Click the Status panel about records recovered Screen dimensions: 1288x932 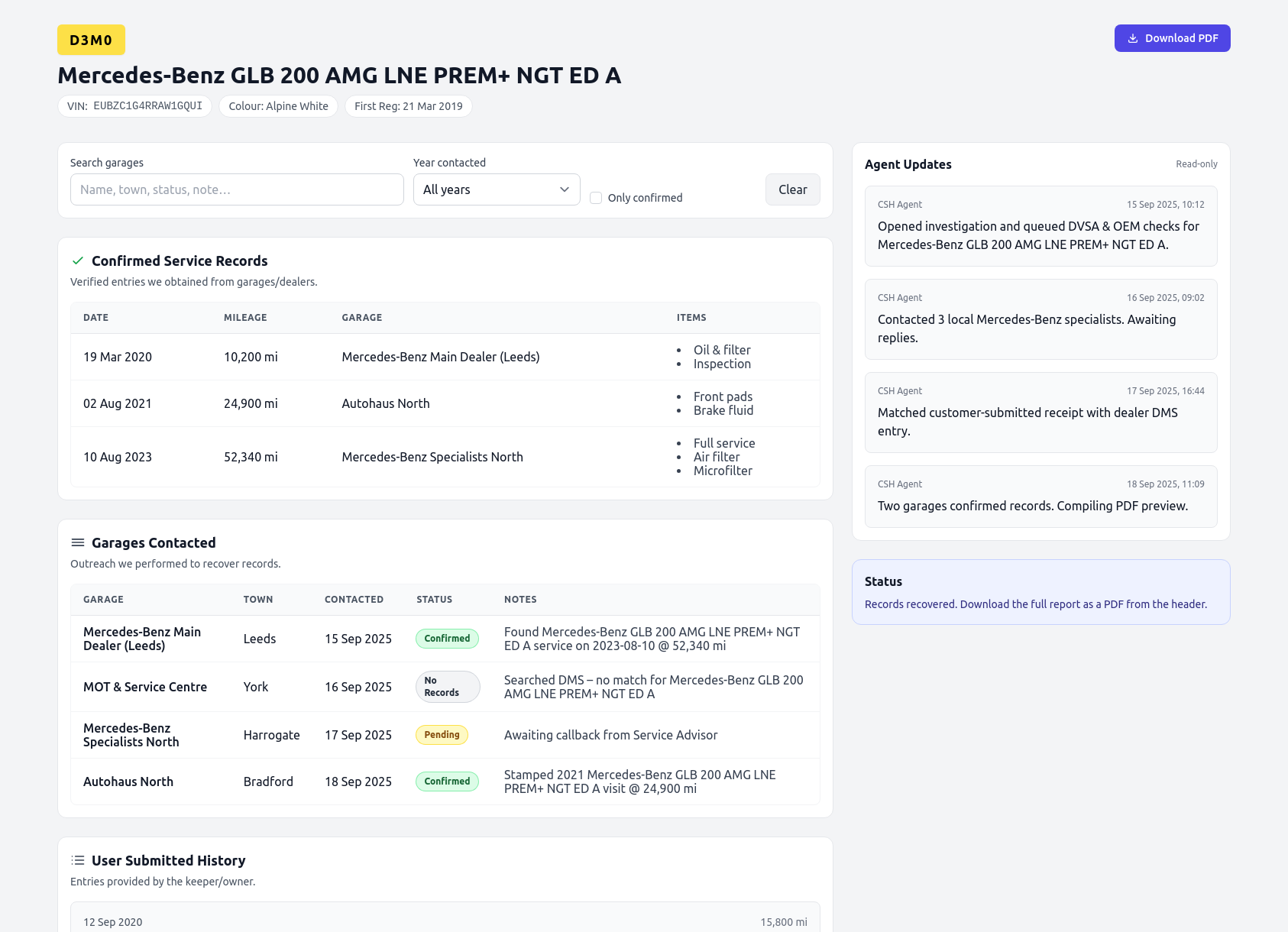[1040, 592]
